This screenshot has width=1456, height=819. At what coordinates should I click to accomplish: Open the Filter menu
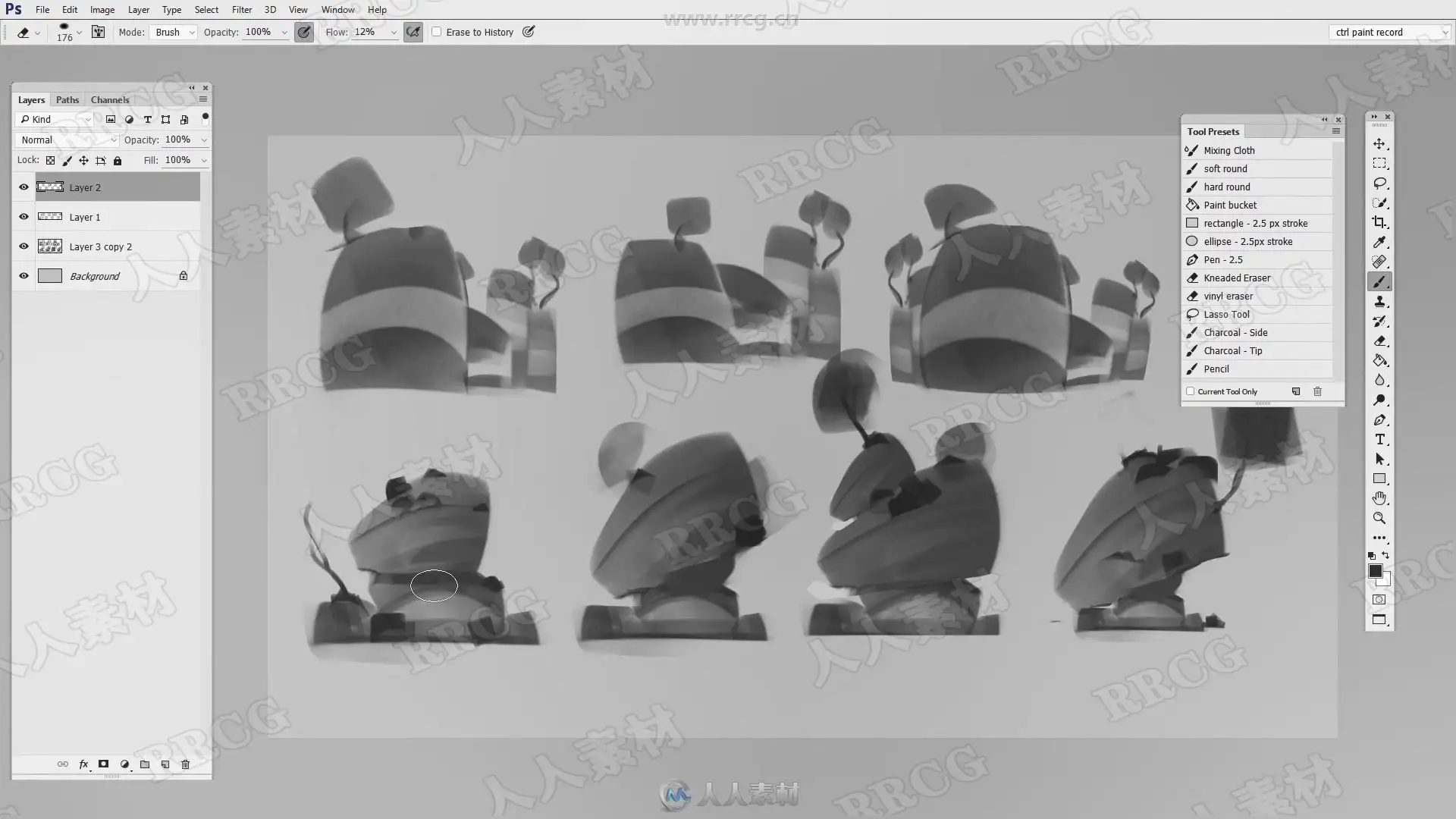click(x=241, y=10)
